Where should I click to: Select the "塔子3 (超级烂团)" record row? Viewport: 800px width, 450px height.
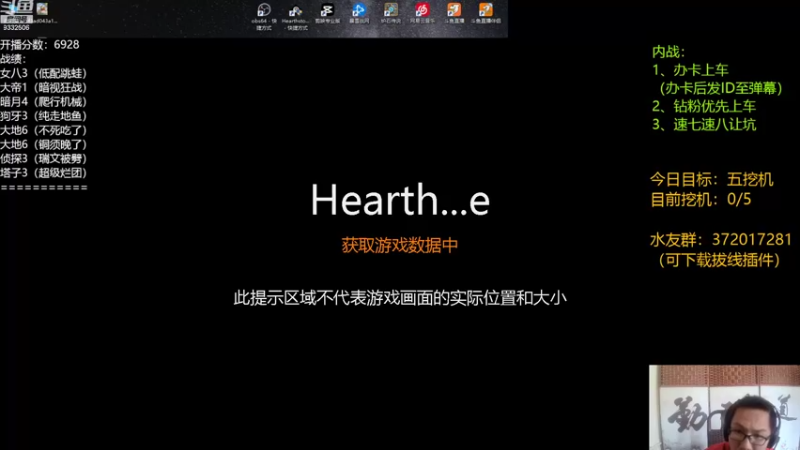44,173
